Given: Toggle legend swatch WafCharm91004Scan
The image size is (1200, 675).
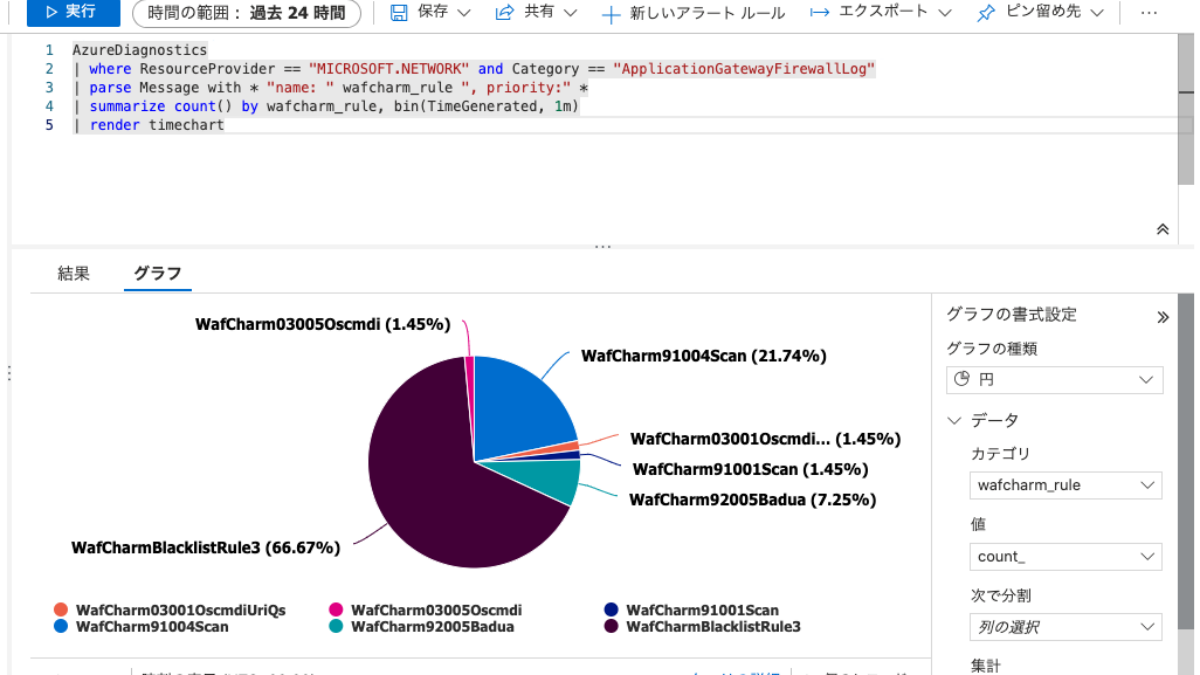Looking at the screenshot, I should pos(60,627).
